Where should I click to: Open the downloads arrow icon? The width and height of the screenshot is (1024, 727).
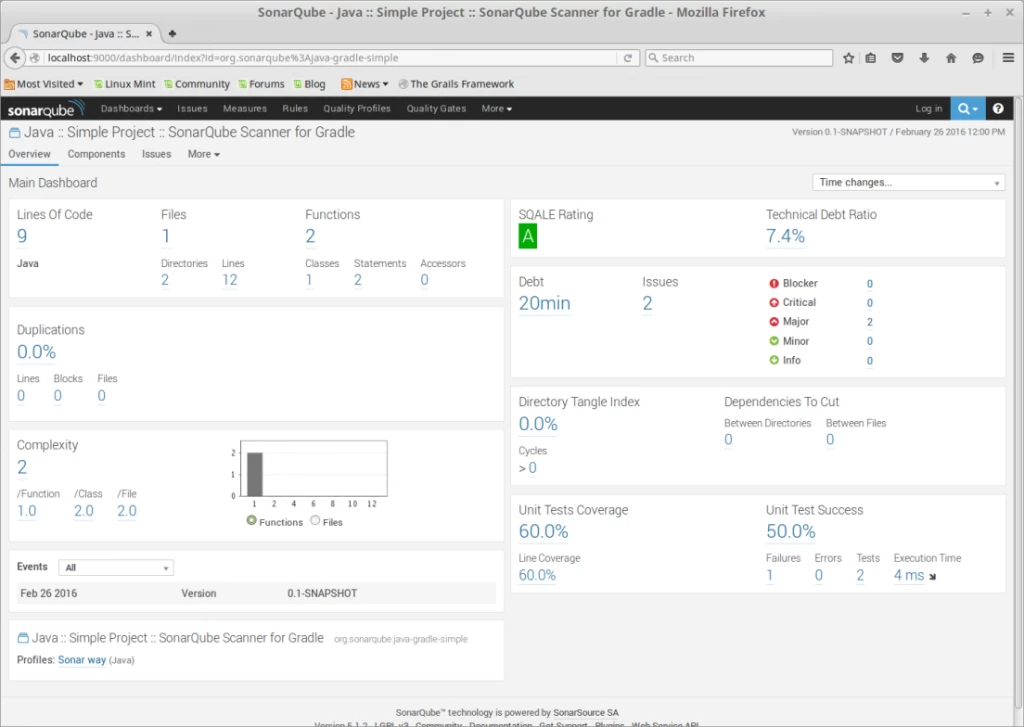924,58
